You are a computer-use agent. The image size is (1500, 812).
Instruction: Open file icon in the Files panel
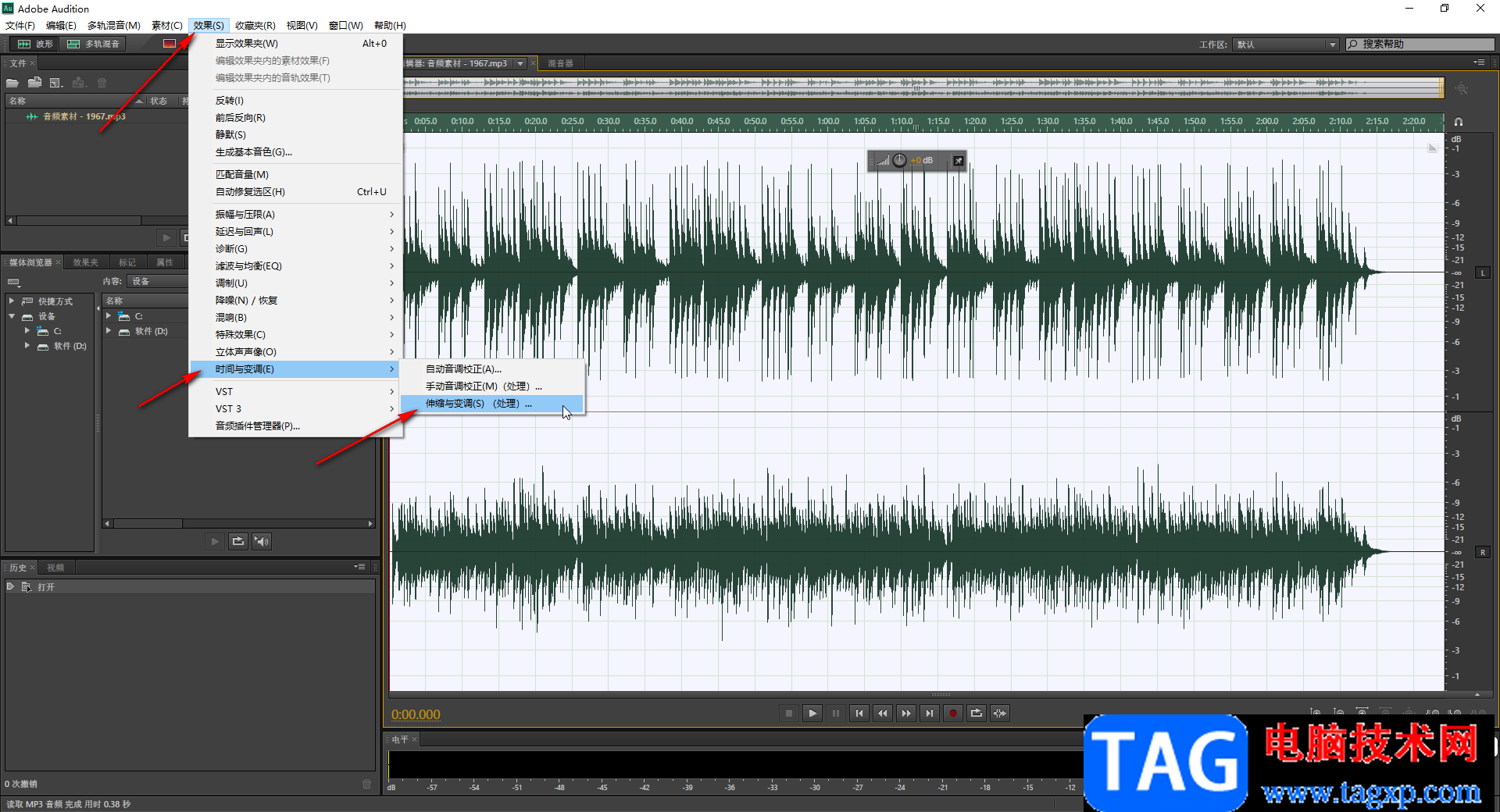tap(12, 83)
